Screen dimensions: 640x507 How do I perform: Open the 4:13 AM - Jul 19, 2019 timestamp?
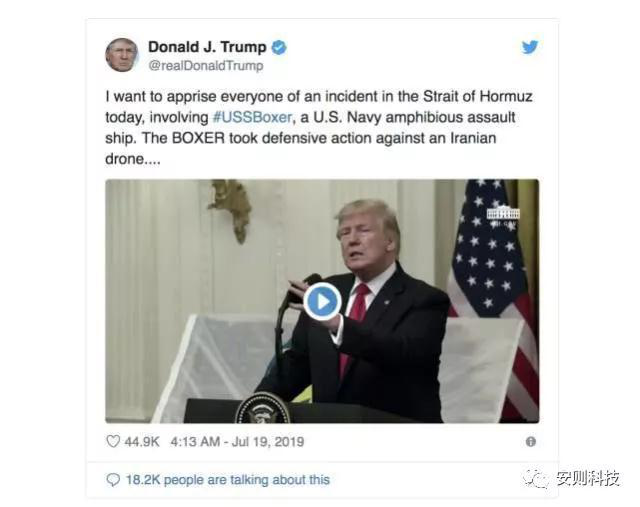click(237, 442)
